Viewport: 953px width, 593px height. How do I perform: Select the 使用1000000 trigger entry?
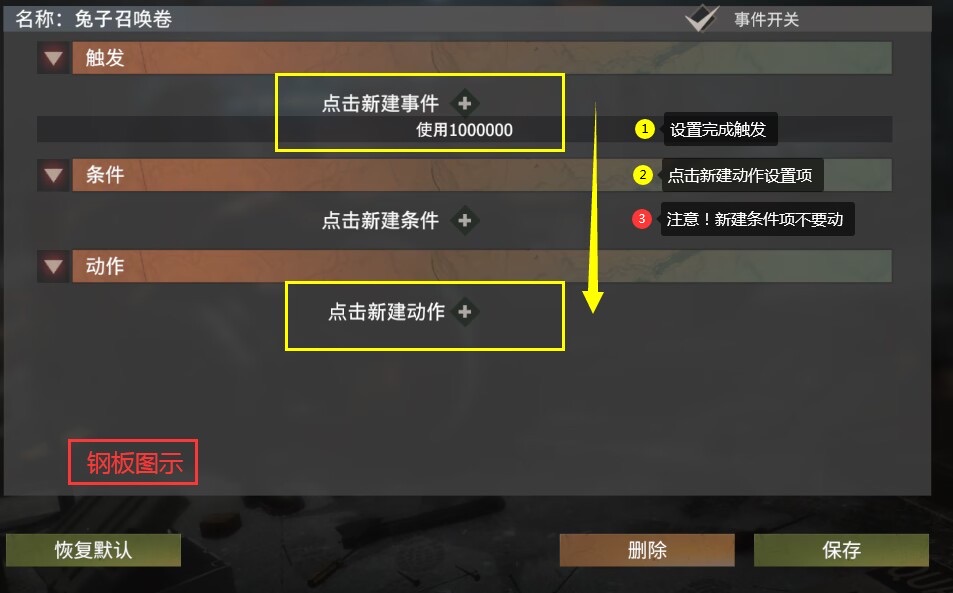click(x=464, y=129)
